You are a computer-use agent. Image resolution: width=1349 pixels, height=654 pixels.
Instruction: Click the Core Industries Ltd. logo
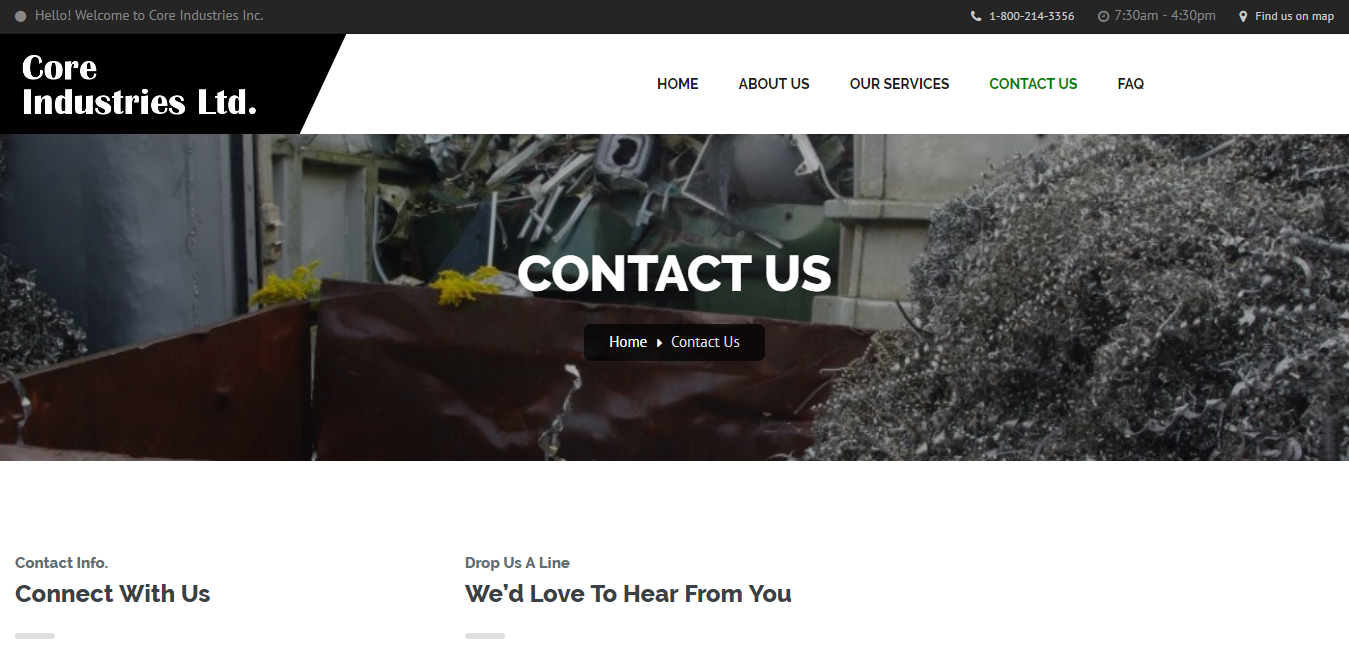(139, 84)
